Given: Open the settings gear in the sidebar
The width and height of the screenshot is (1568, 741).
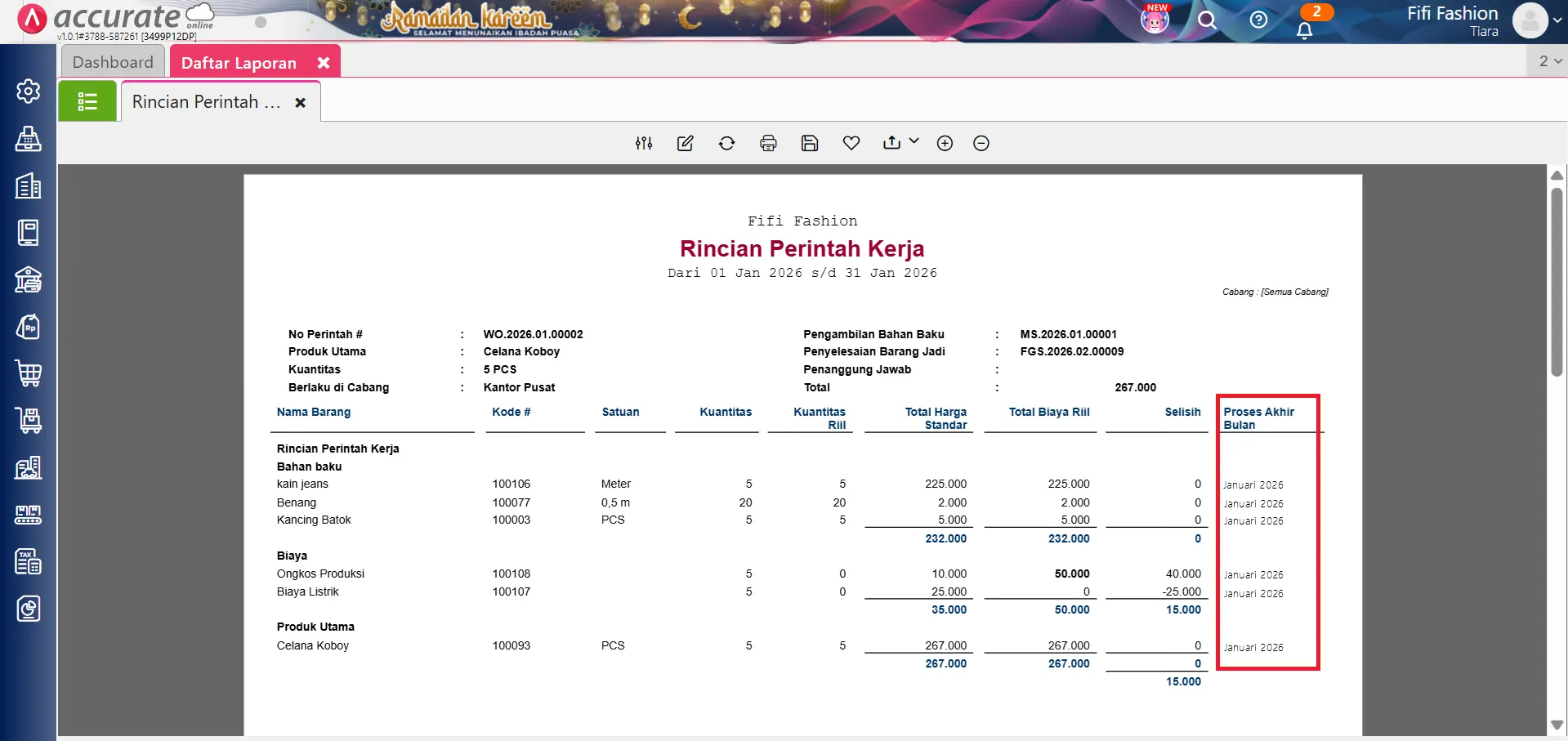Looking at the screenshot, I should [29, 92].
